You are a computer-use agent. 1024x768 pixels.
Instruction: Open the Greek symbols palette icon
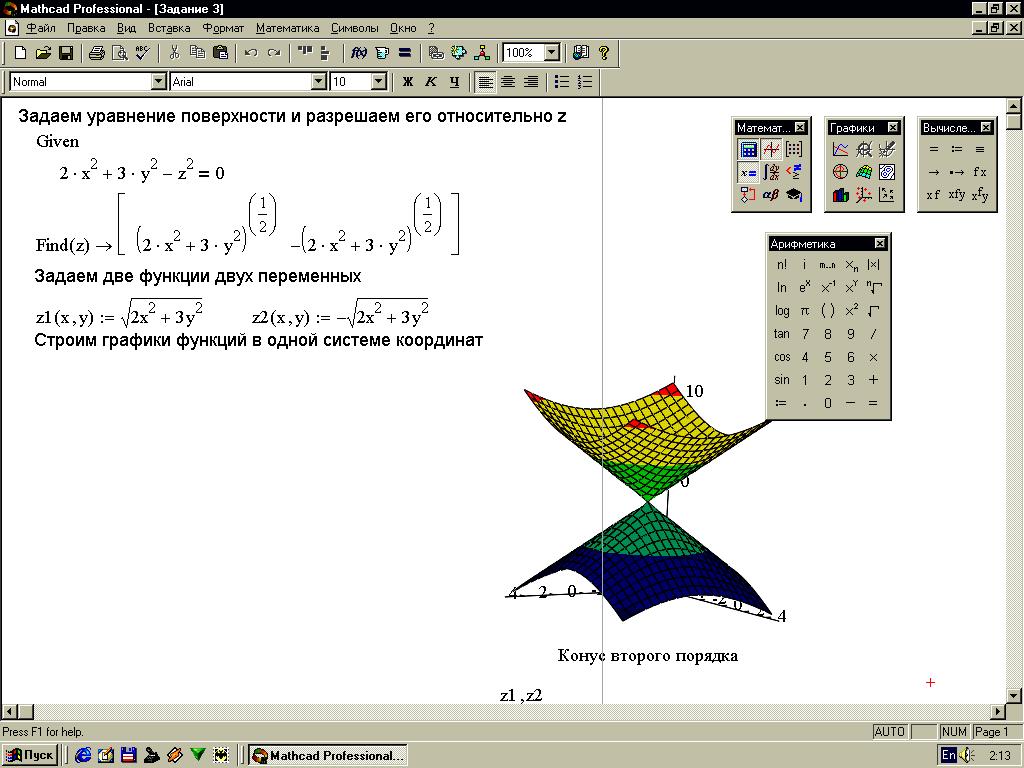(x=771, y=195)
